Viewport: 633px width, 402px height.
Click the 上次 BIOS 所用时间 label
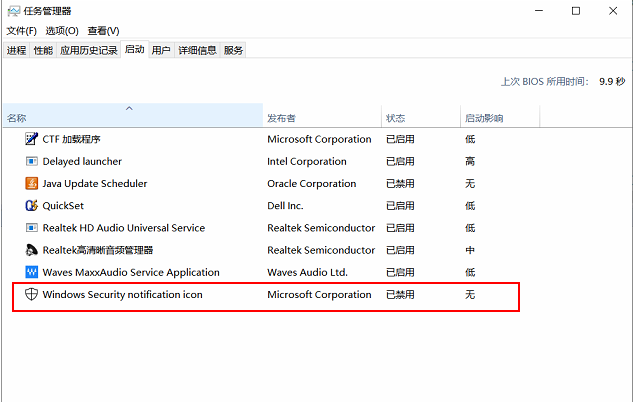coord(545,82)
